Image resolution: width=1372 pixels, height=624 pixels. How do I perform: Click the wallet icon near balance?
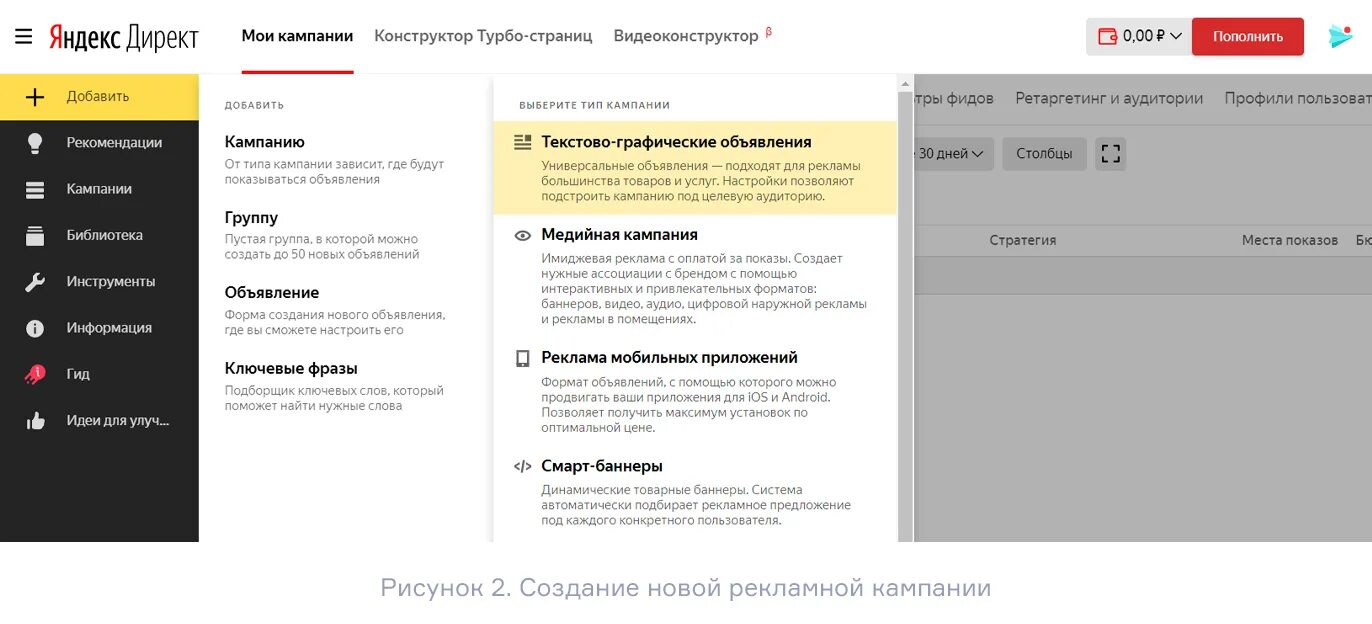[x=1107, y=36]
